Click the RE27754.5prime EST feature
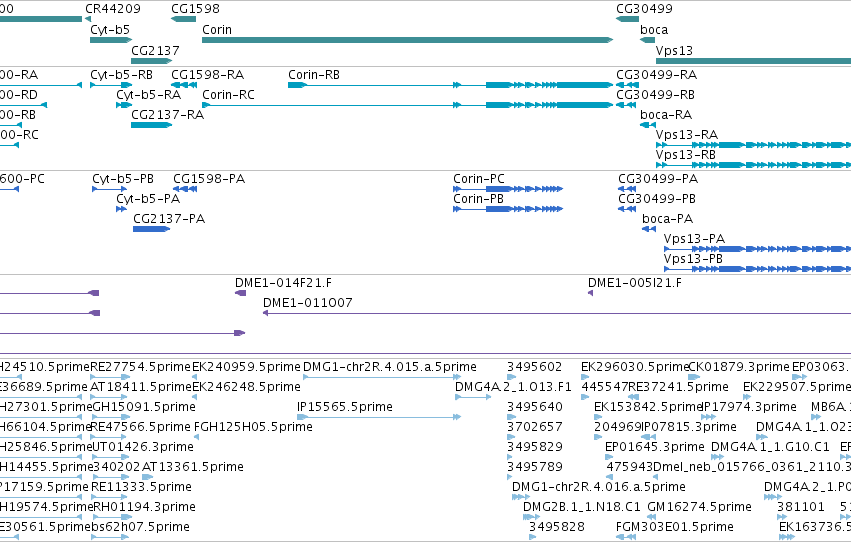The height and width of the screenshot is (542, 851). (110, 377)
